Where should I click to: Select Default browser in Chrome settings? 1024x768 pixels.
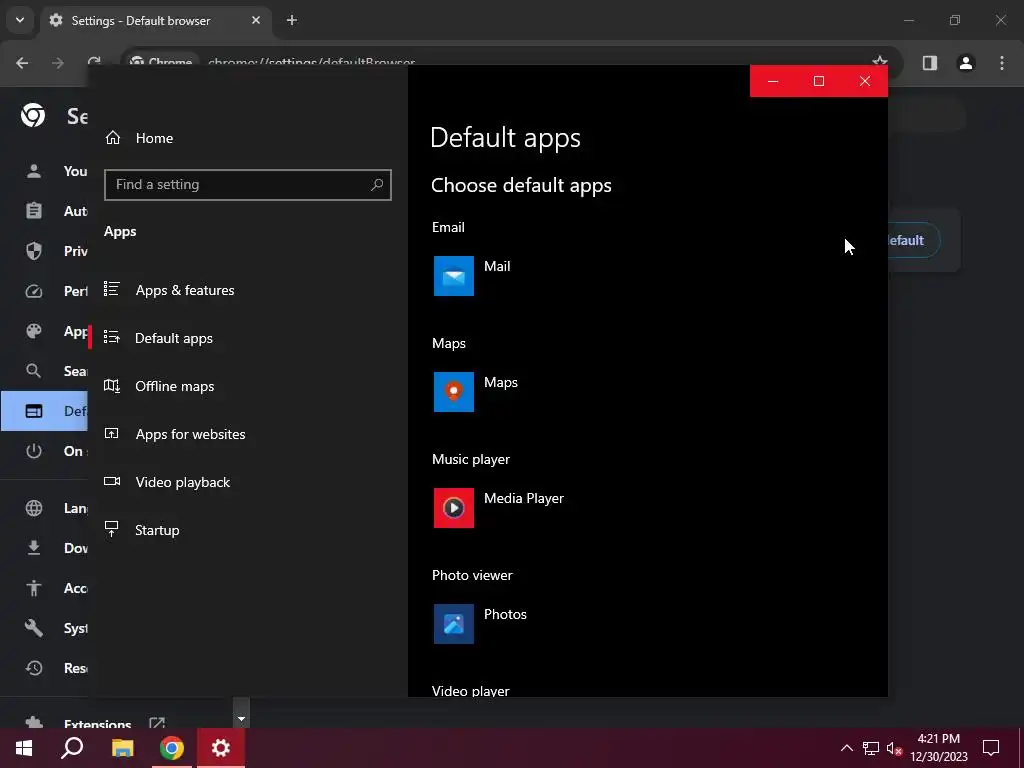(x=44, y=411)
